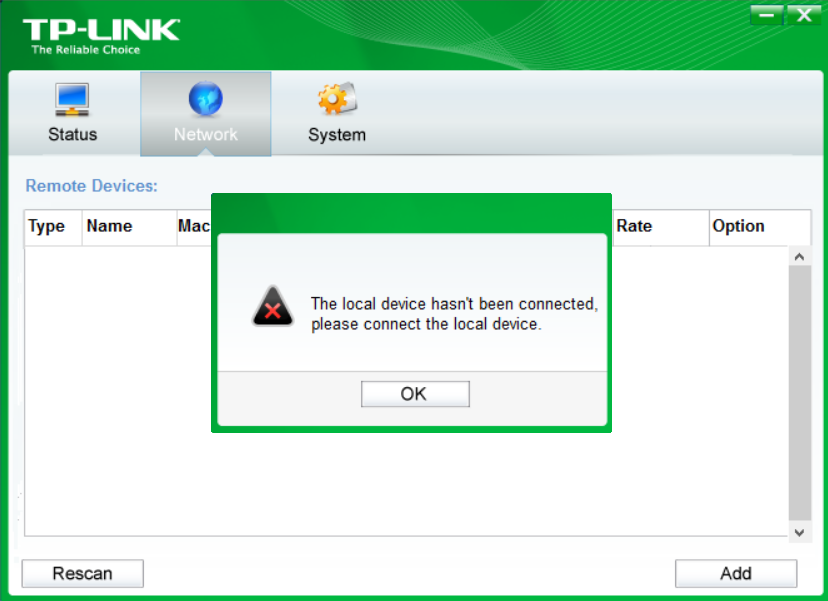Viewport: 828px width, 601px height.
Task: Click the Rescan button
Action: pyautogui.click(x=82, y=574)
